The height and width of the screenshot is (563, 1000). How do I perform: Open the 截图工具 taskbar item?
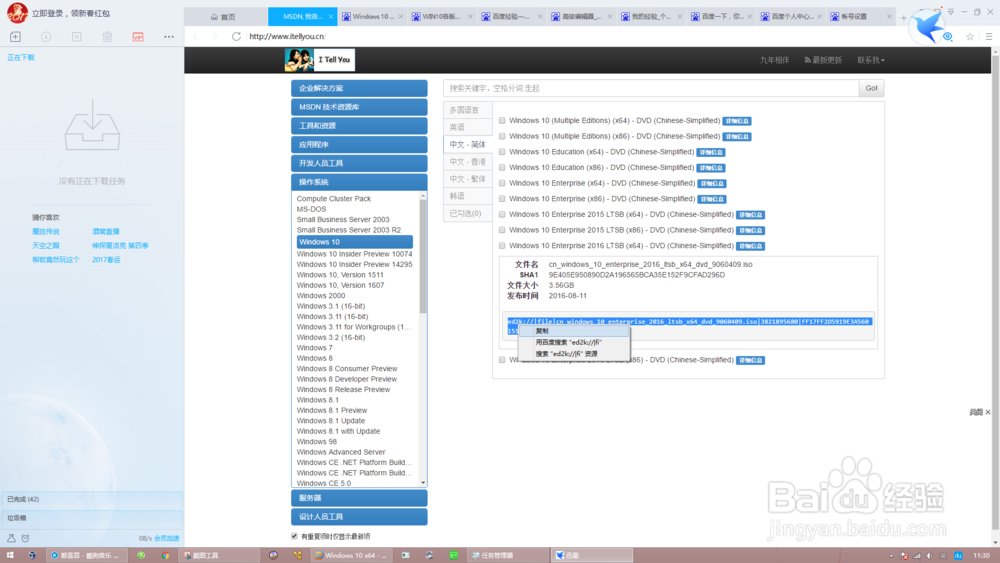pos(218,555)
